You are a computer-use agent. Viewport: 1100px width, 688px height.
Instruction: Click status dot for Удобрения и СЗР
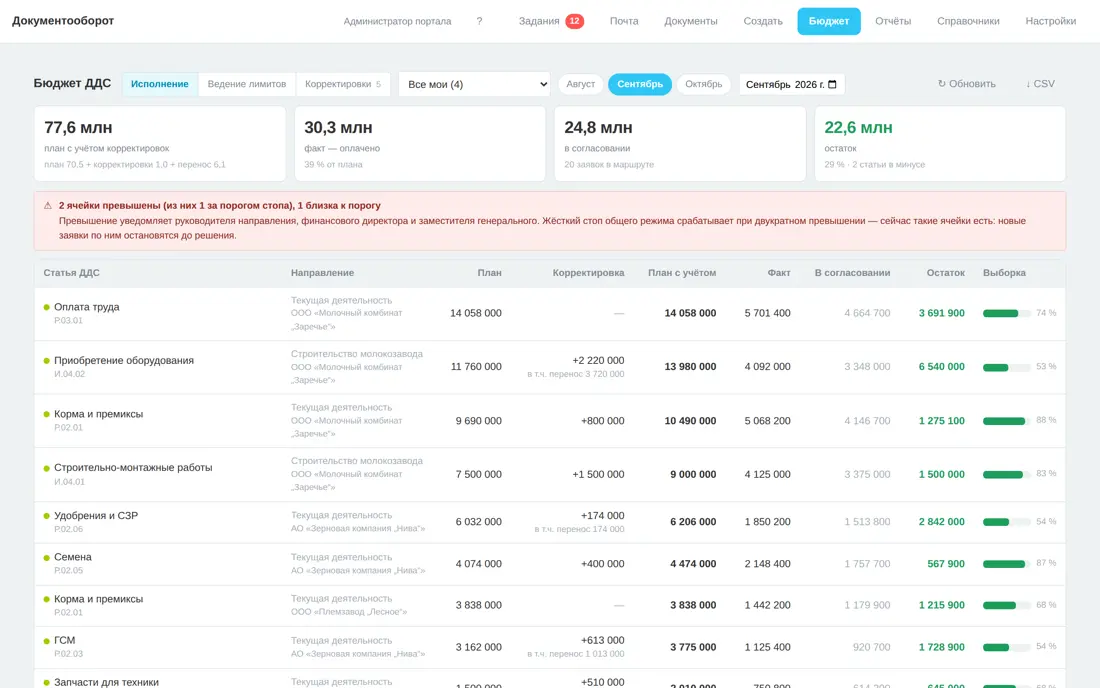coord(46,515)
